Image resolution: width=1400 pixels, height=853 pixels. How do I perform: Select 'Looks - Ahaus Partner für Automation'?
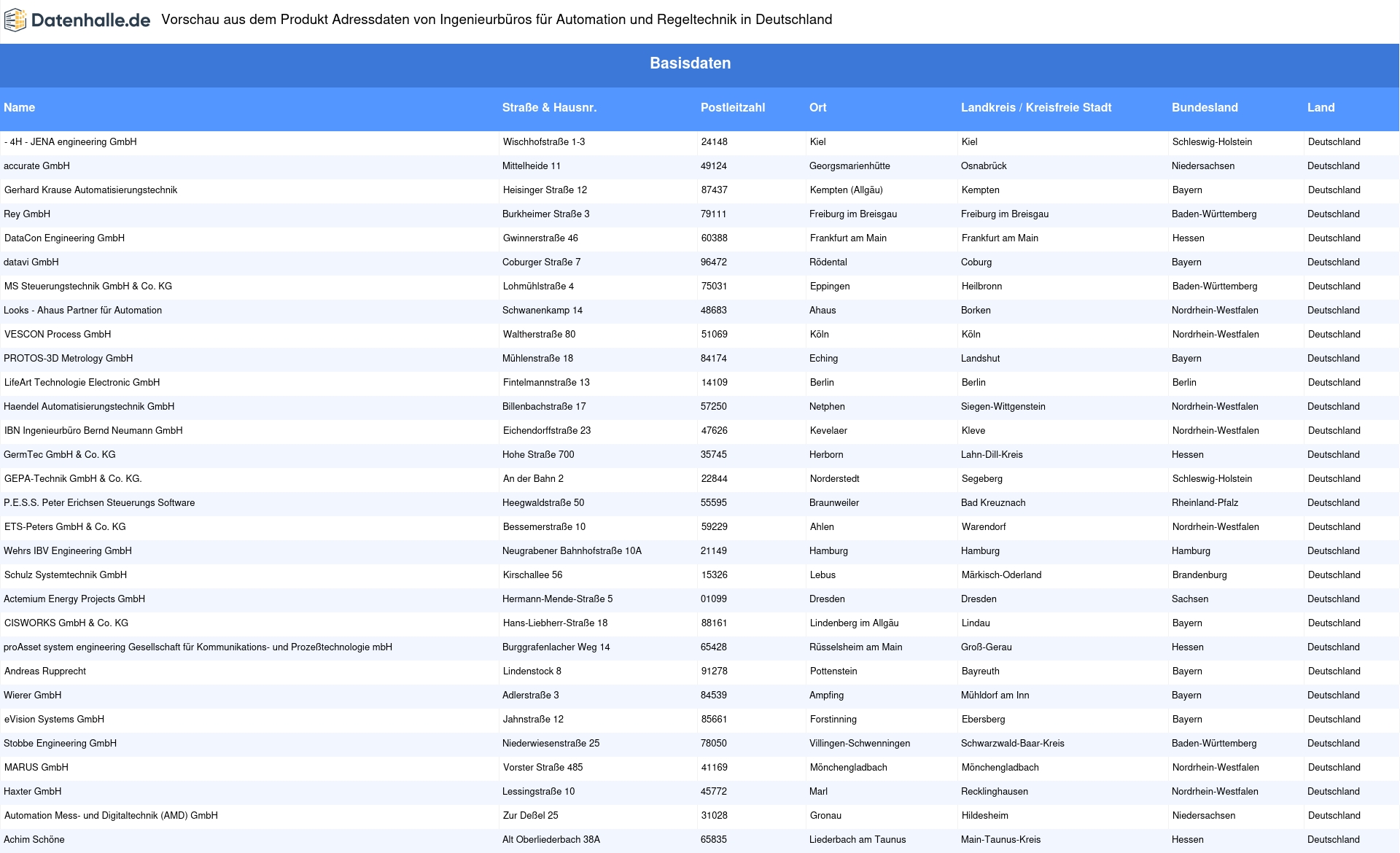pos(83,311)
